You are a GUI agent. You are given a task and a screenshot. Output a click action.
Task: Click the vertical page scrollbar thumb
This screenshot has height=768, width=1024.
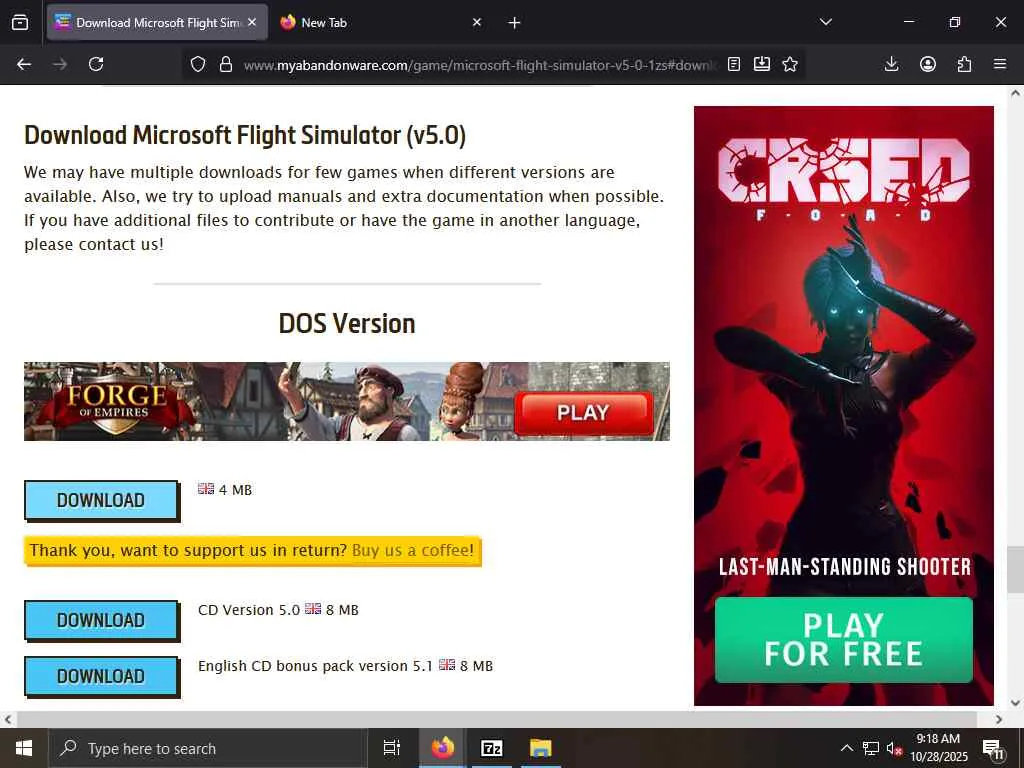(1015, 569)
